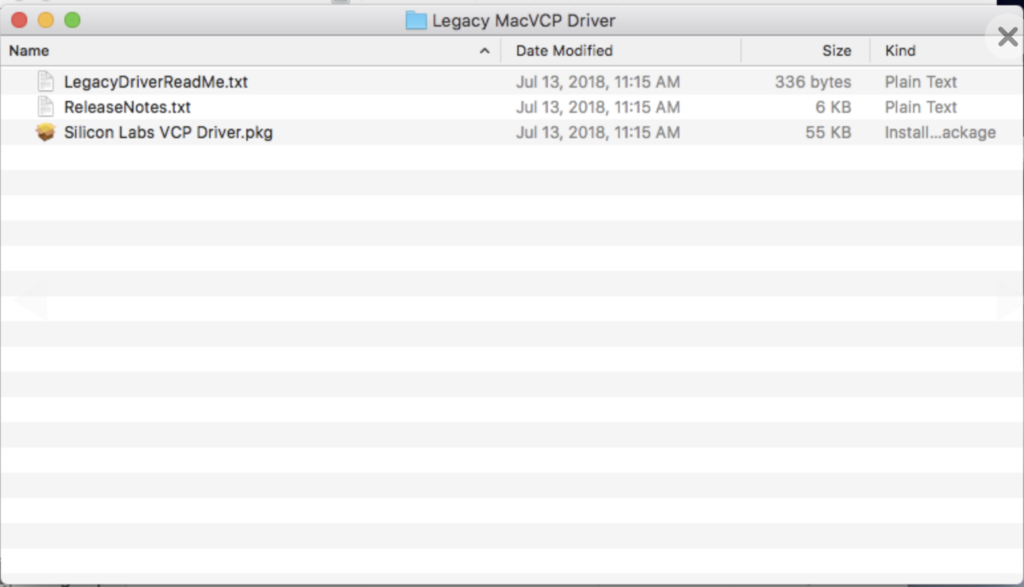This screenshot has height=587, width=1024.
Task: Minimize the window with the yellow button
Action: coord(46,20)
